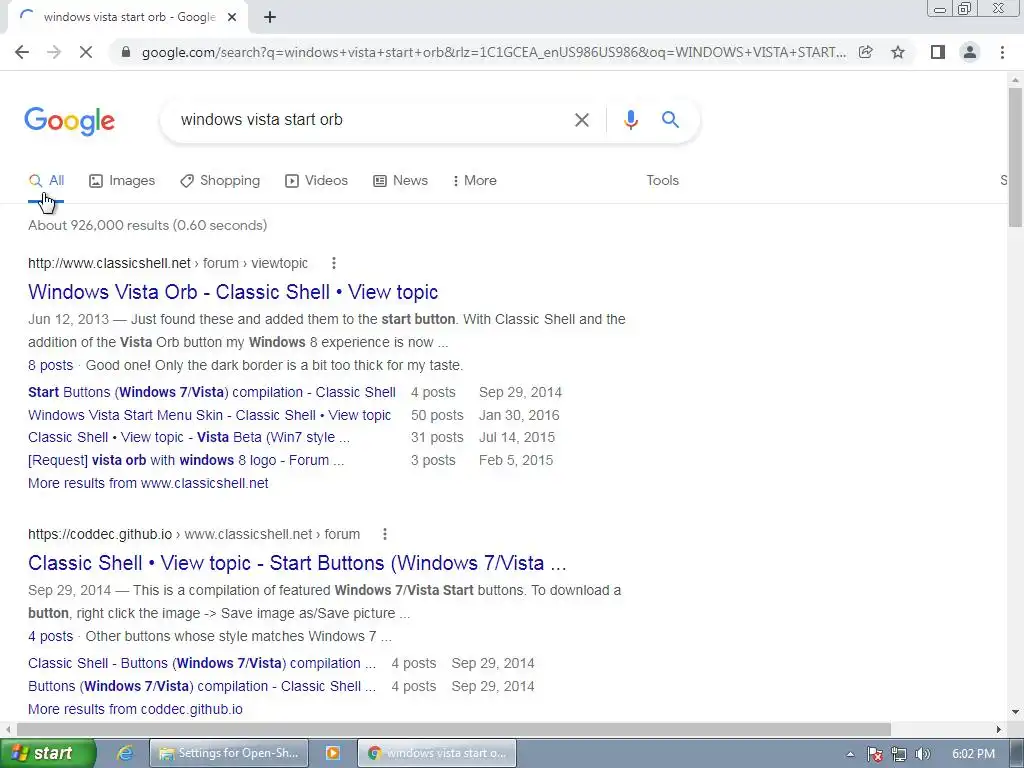
Task: Expand the More search categories
Action: tap(474, 181)
